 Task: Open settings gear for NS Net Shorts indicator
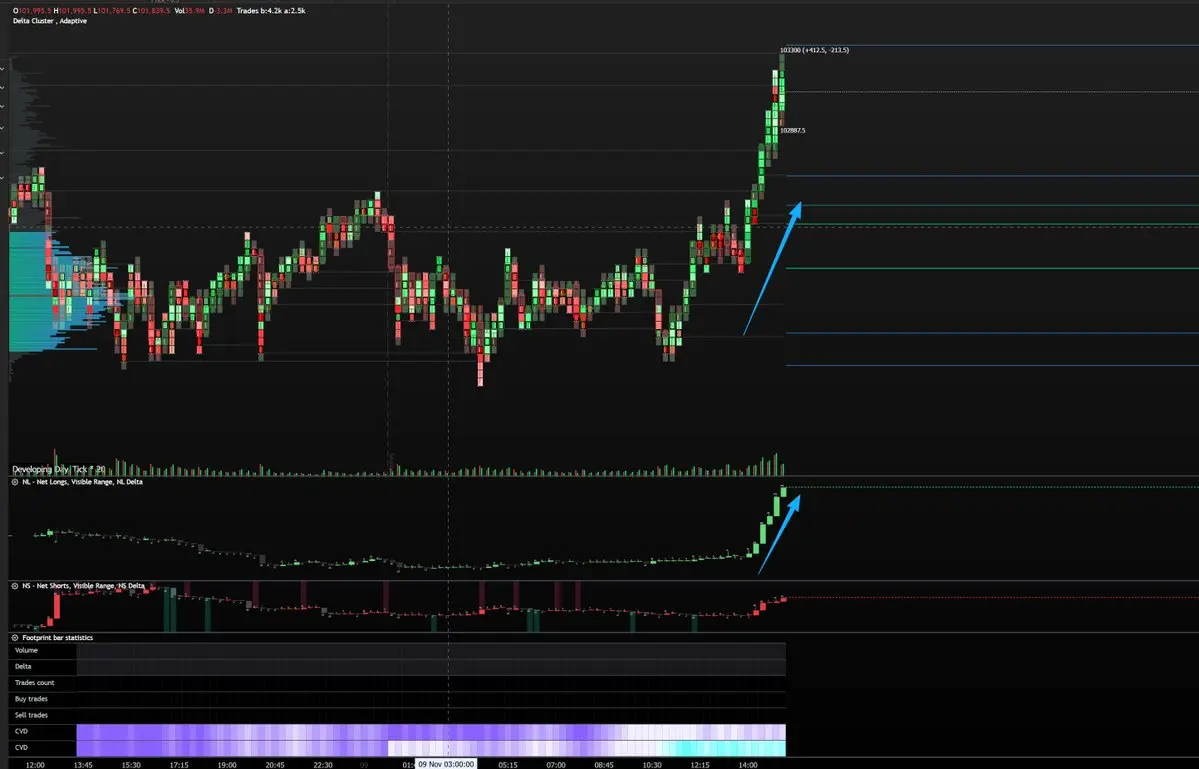tap(15, 586)
